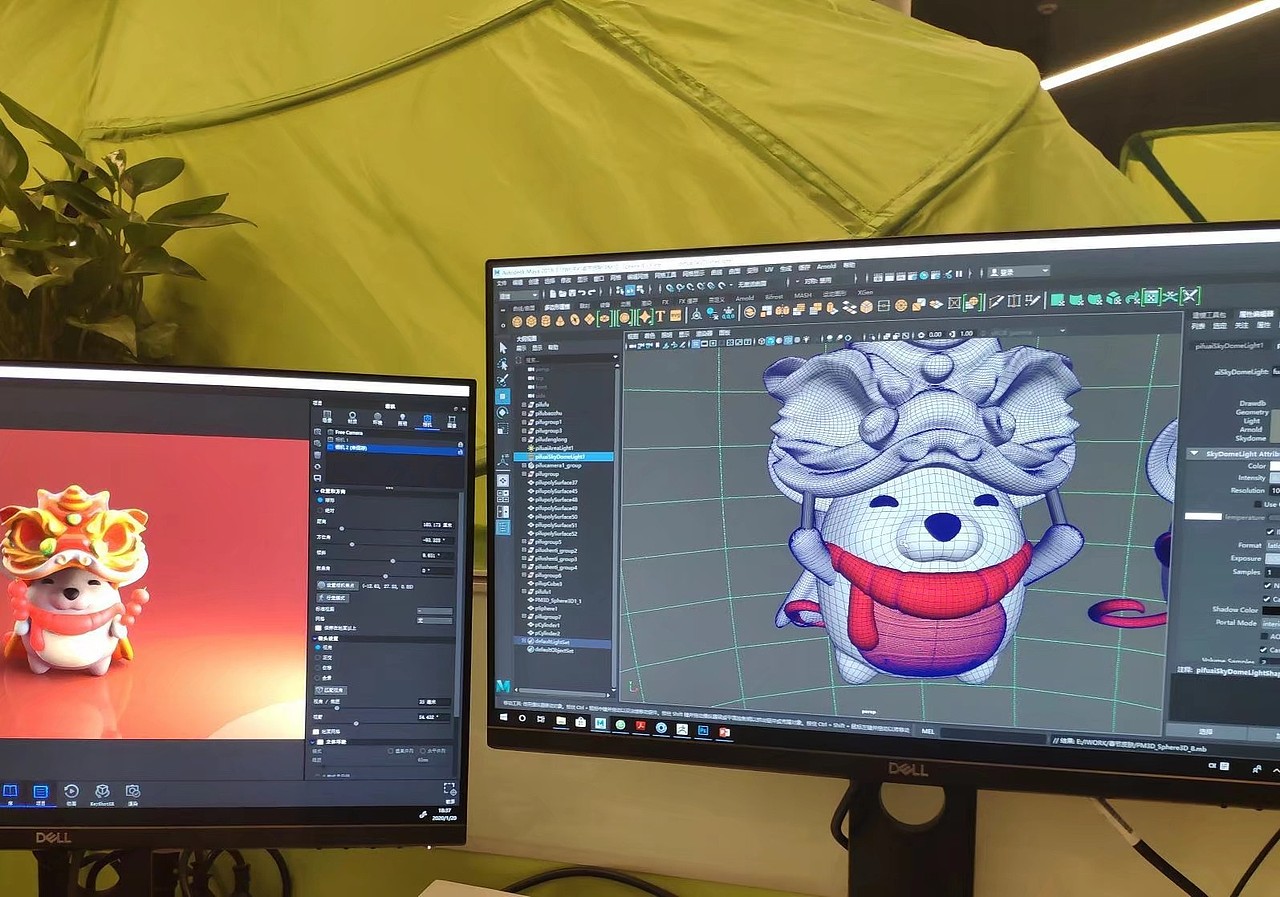Click the piluaiSkyDomeLight1 node tab
This screenshot has height=897, width=1280.
pyautogui.click(x=1229, y=346)
